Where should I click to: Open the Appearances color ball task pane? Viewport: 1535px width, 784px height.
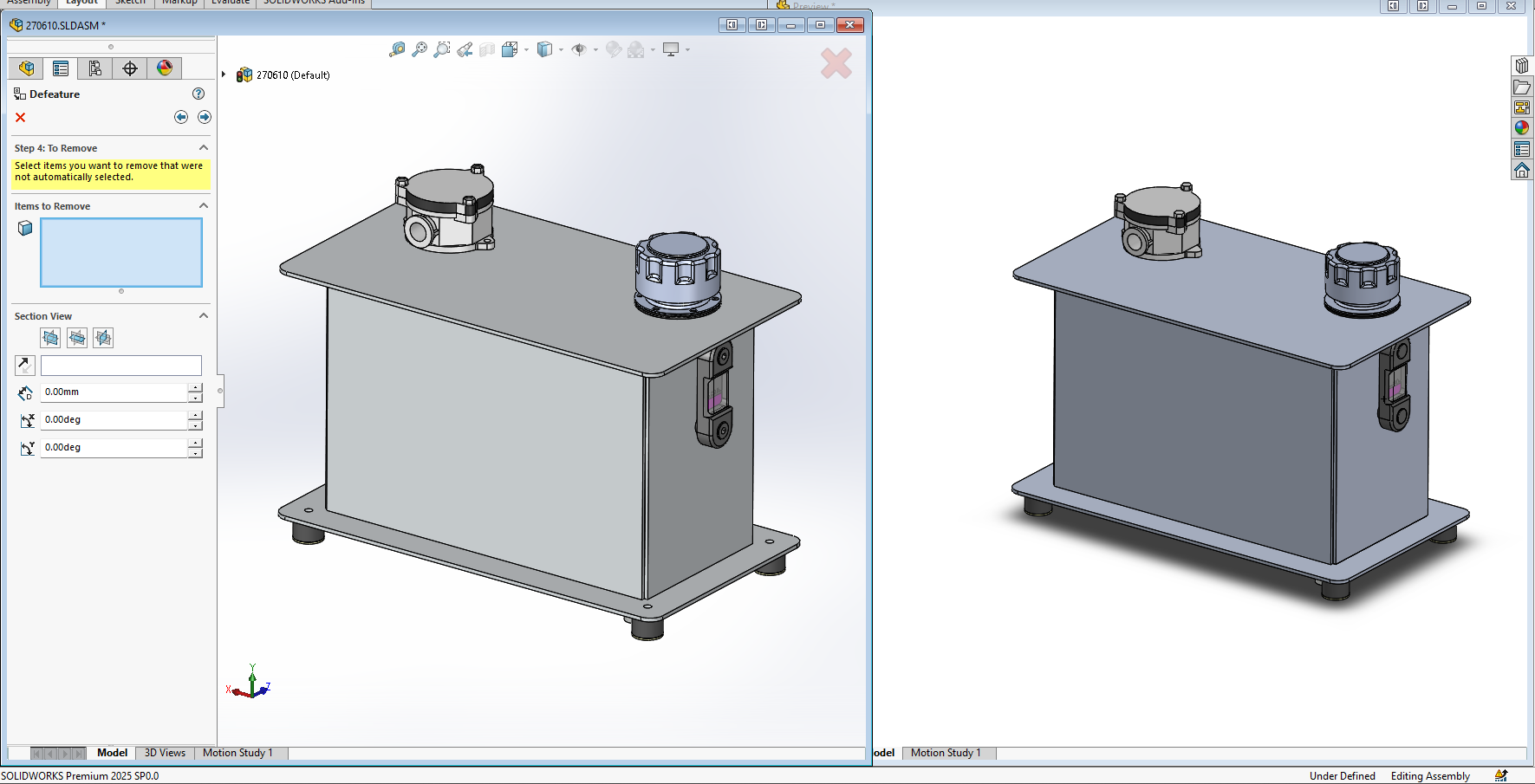coord(1522,128)
